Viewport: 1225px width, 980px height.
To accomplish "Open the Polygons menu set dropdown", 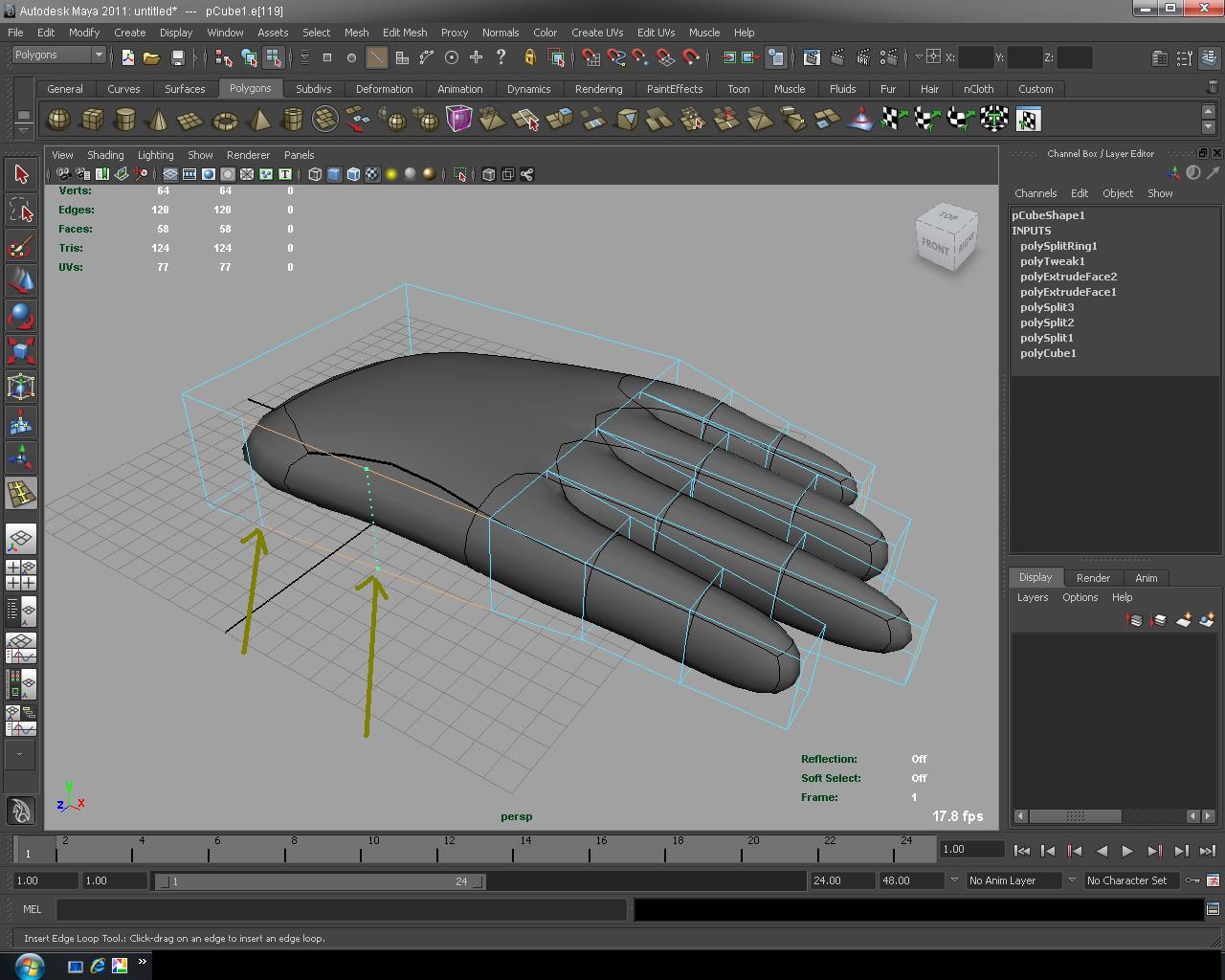I will click(x=58, y=56).
